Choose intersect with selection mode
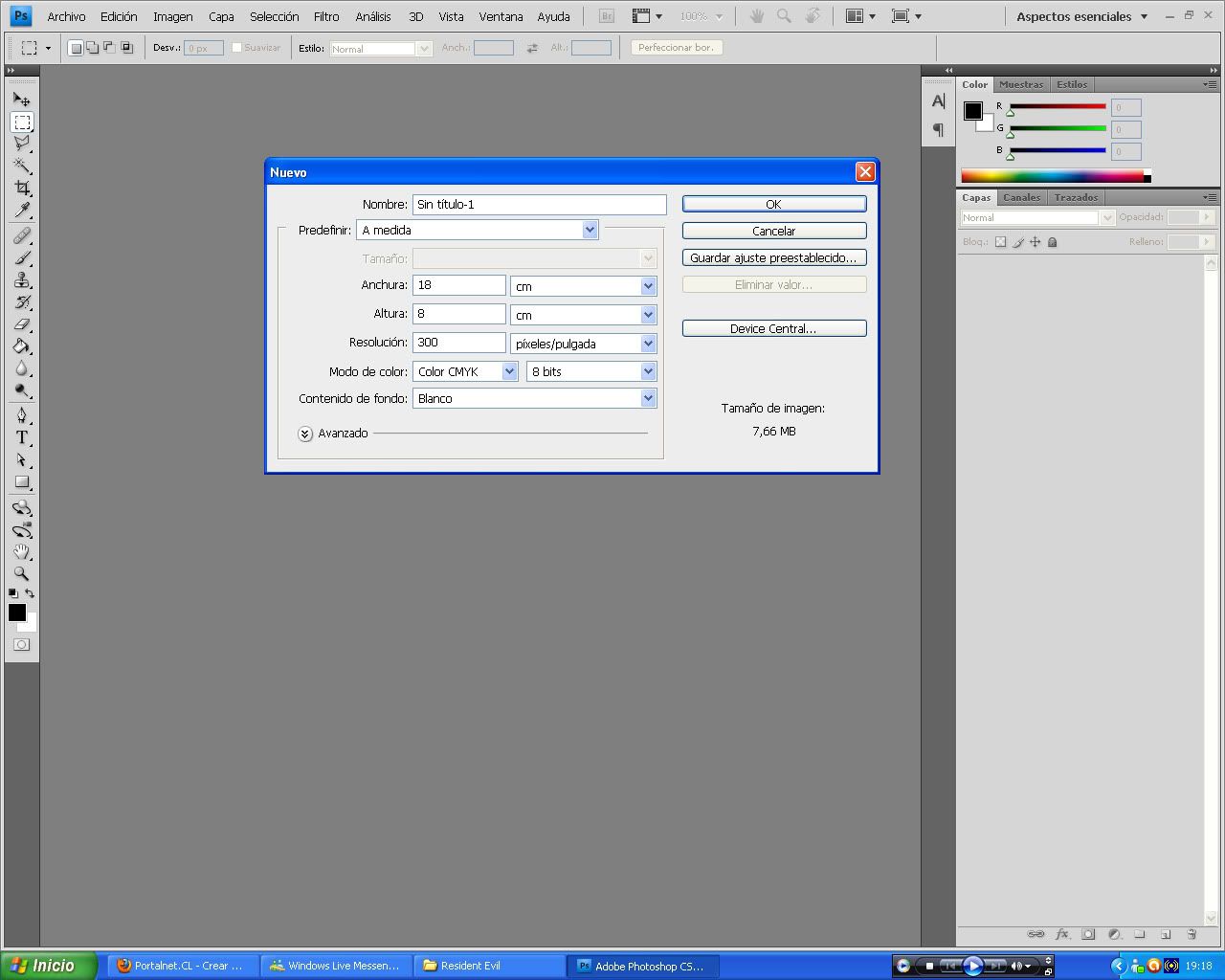Screen dimensions: 1225x980 point(126,48)
